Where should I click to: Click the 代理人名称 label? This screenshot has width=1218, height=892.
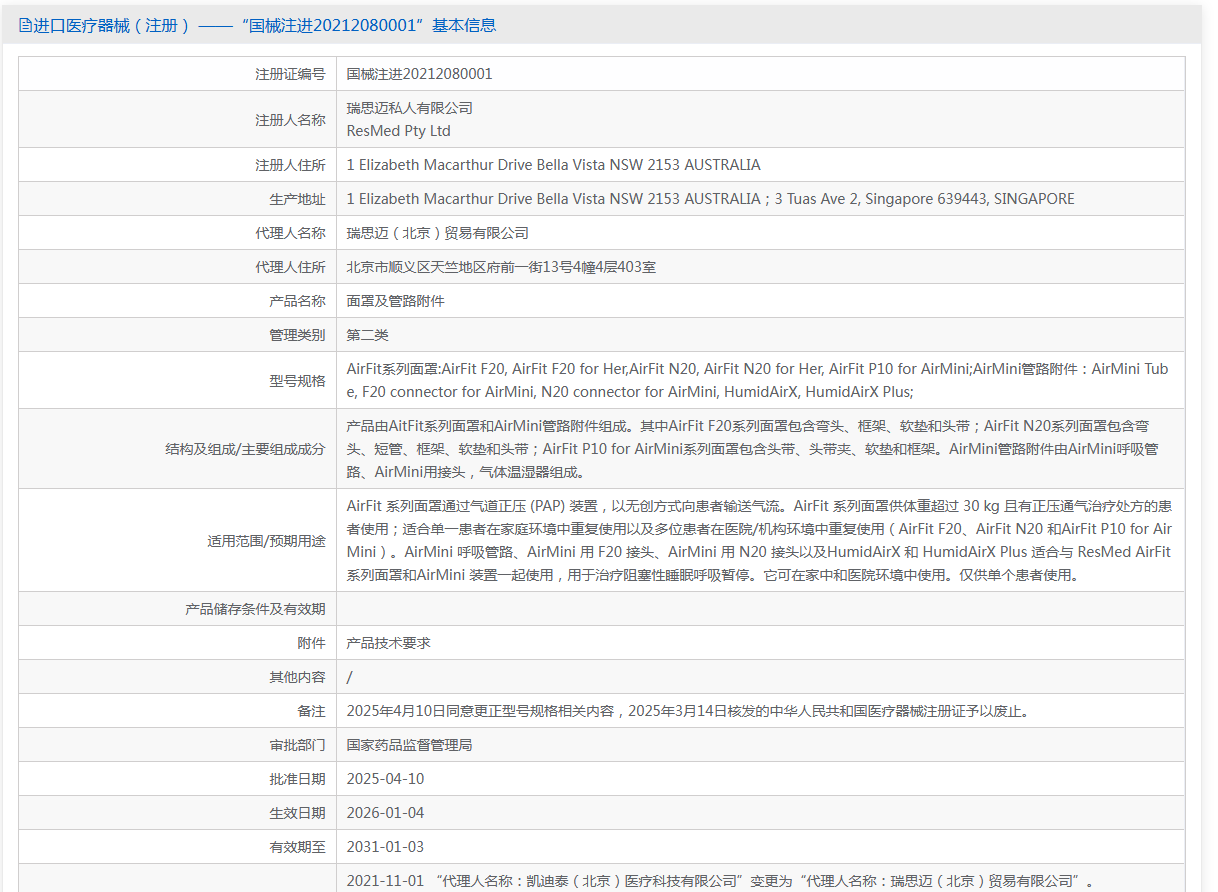pyautogui.click(x=290, y=233)
